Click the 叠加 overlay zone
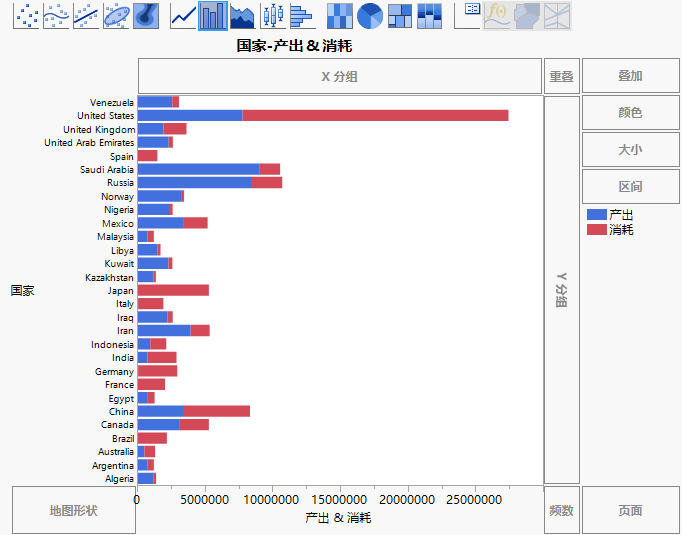Screen dimensions: 682x535 pyautogui.click(x=630, y=76)
